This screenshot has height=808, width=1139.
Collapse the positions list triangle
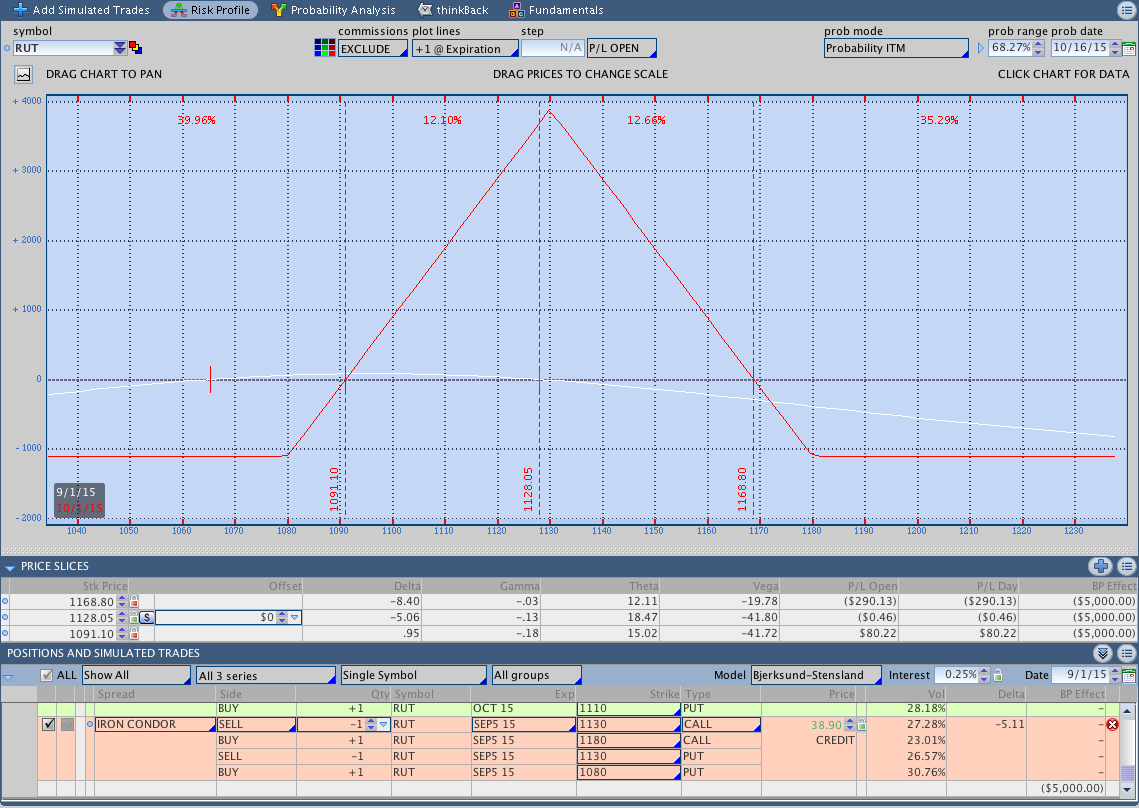(9, 677)
